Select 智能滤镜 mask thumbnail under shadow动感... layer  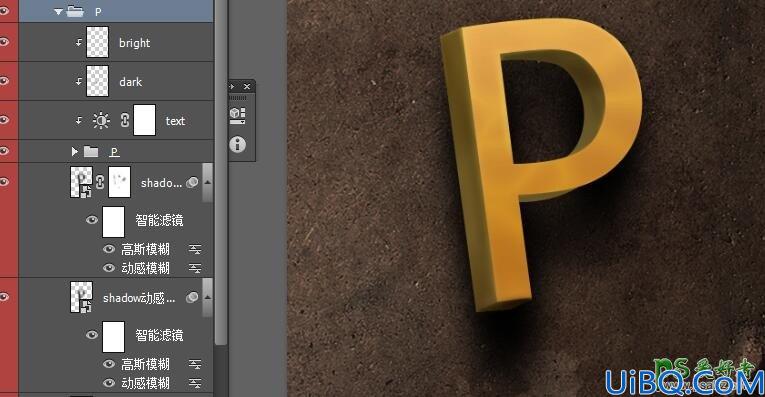point(113,337)
